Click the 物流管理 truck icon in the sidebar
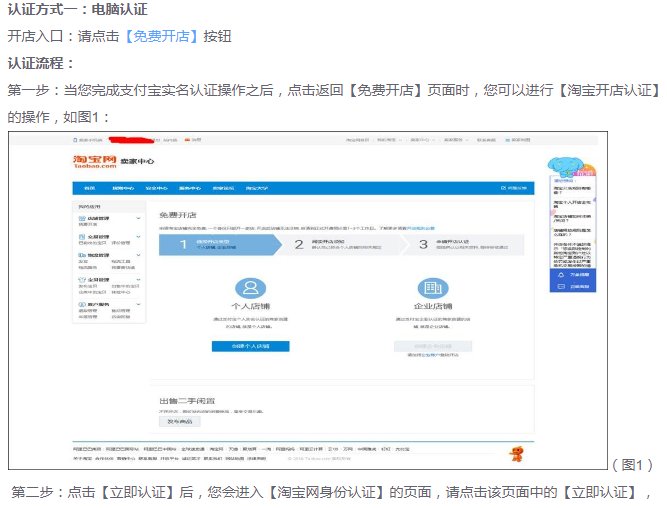 point(82,255)
